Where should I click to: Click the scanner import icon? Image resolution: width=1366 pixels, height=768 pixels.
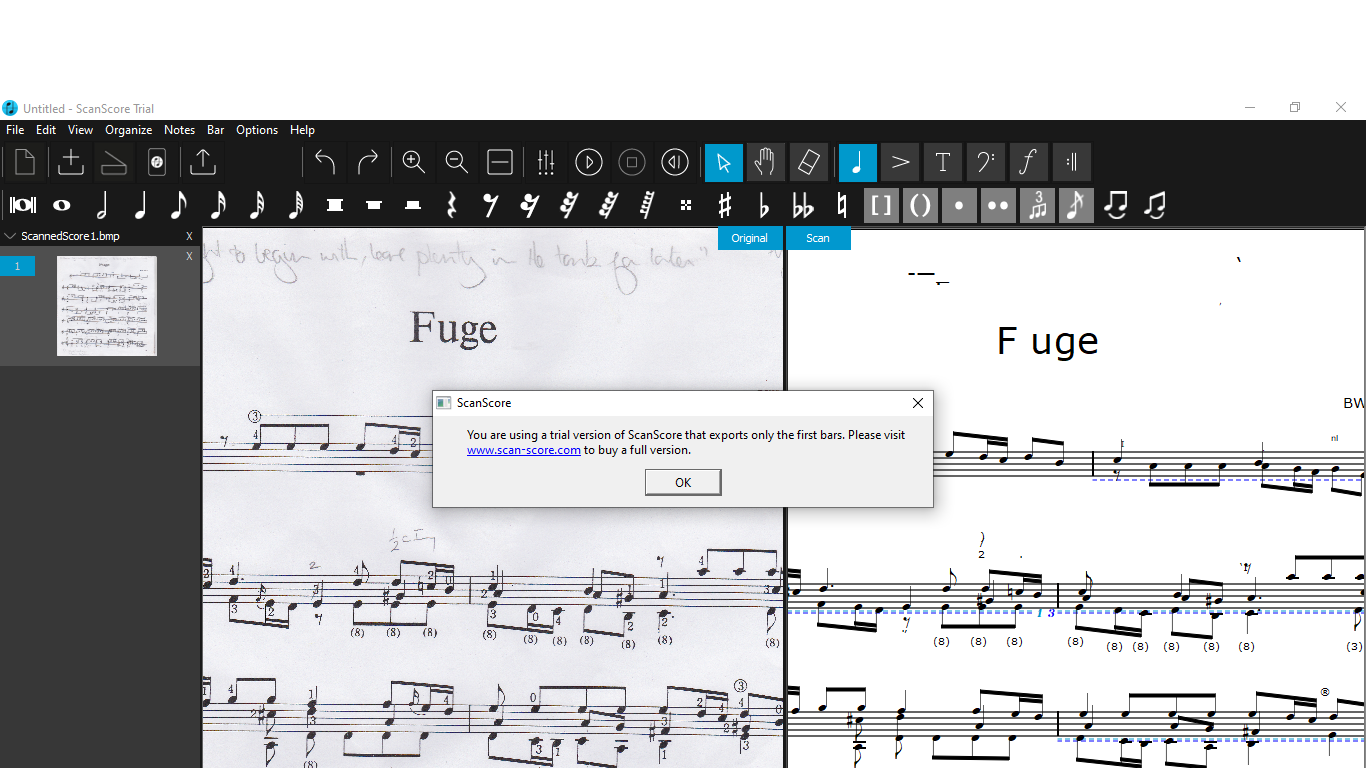coord(114,162)
